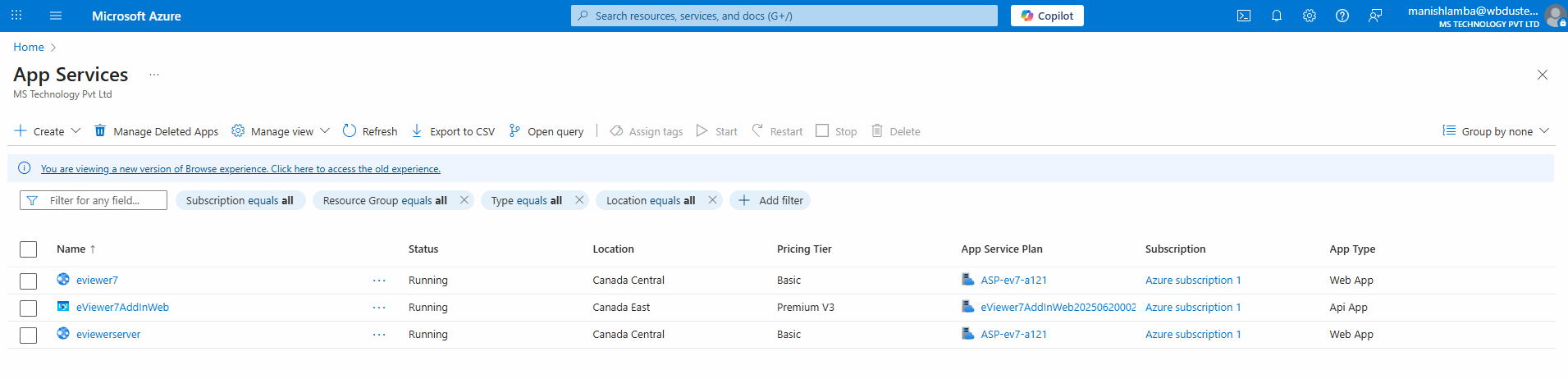Open Cloud Shell from the top bar

(1244, 16)
